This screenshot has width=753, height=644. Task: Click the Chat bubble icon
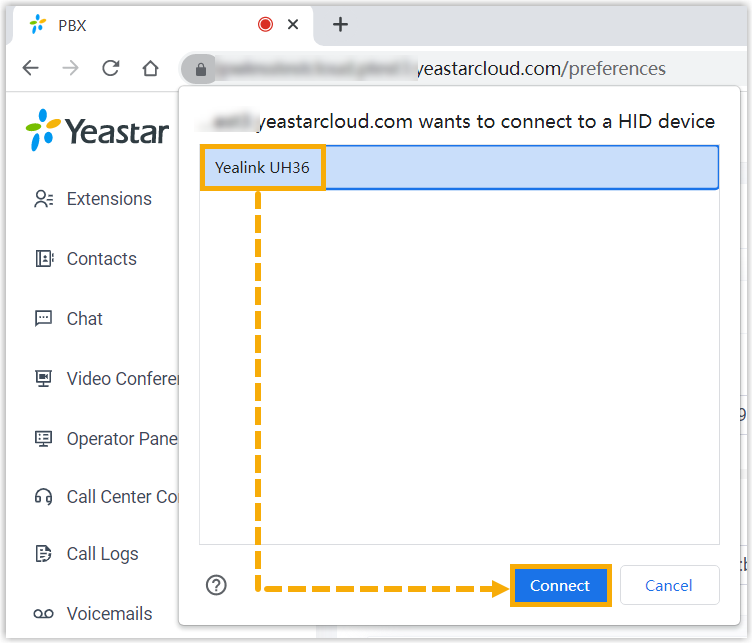(x=44, y=318)
